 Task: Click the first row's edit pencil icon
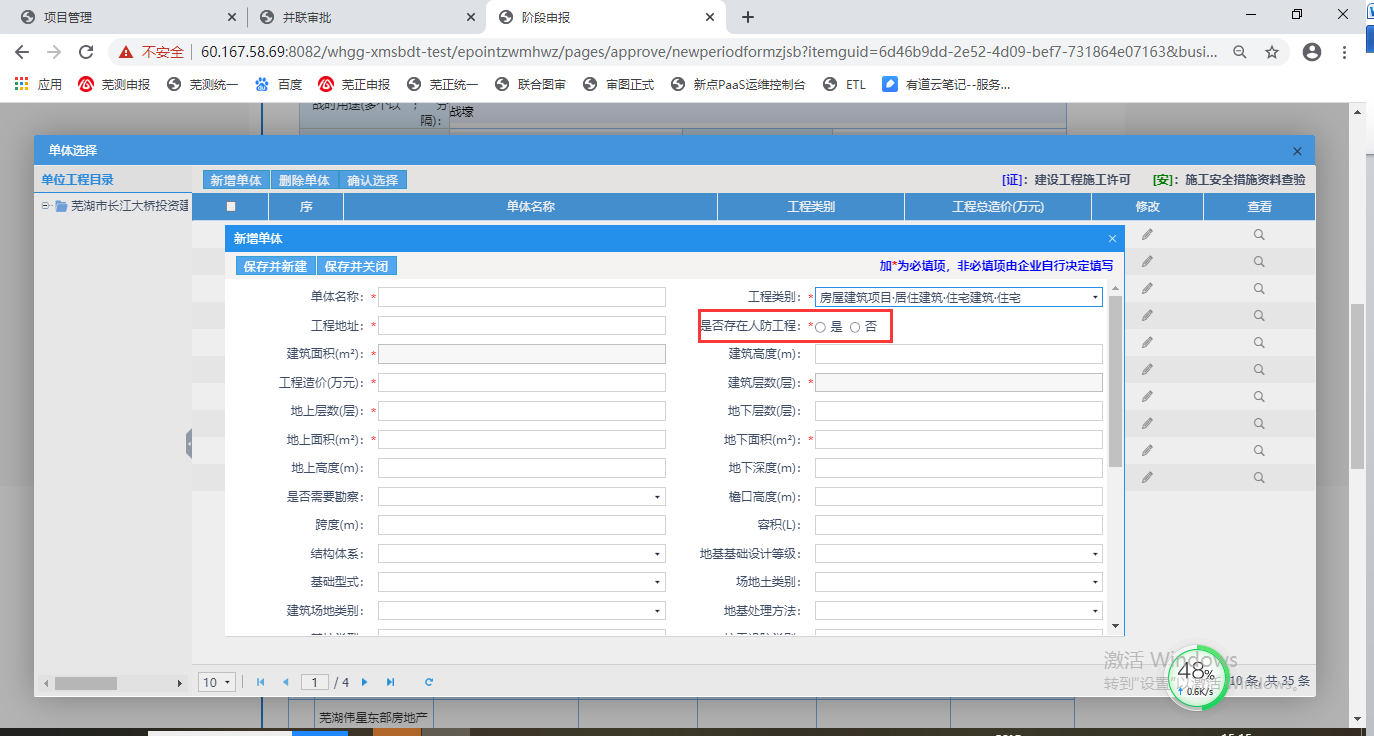pyautogui.click(x=1147, y=234)
